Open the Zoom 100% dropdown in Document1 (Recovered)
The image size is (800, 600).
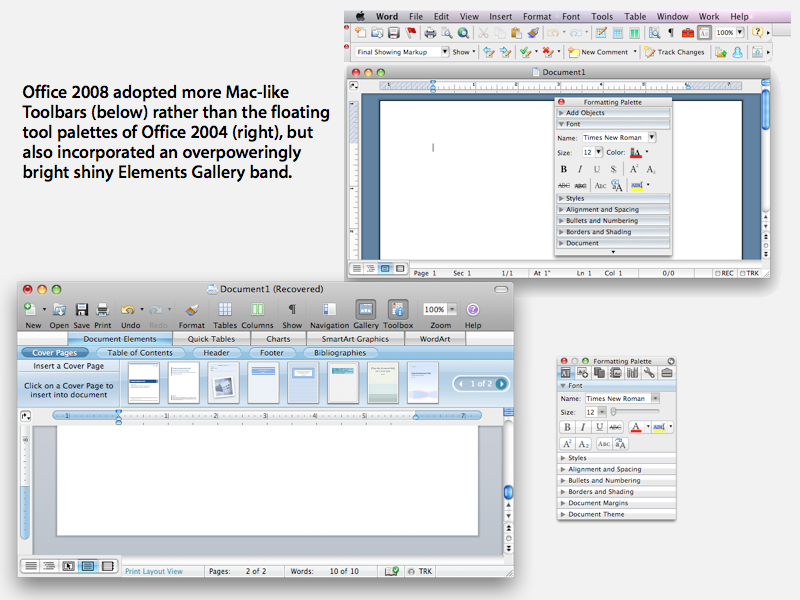pyautogui.click(x=452, y=309)
